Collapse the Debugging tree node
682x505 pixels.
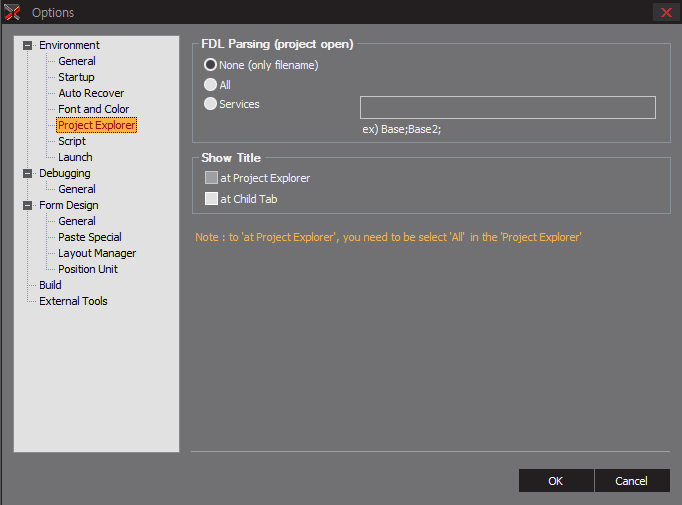27,173
